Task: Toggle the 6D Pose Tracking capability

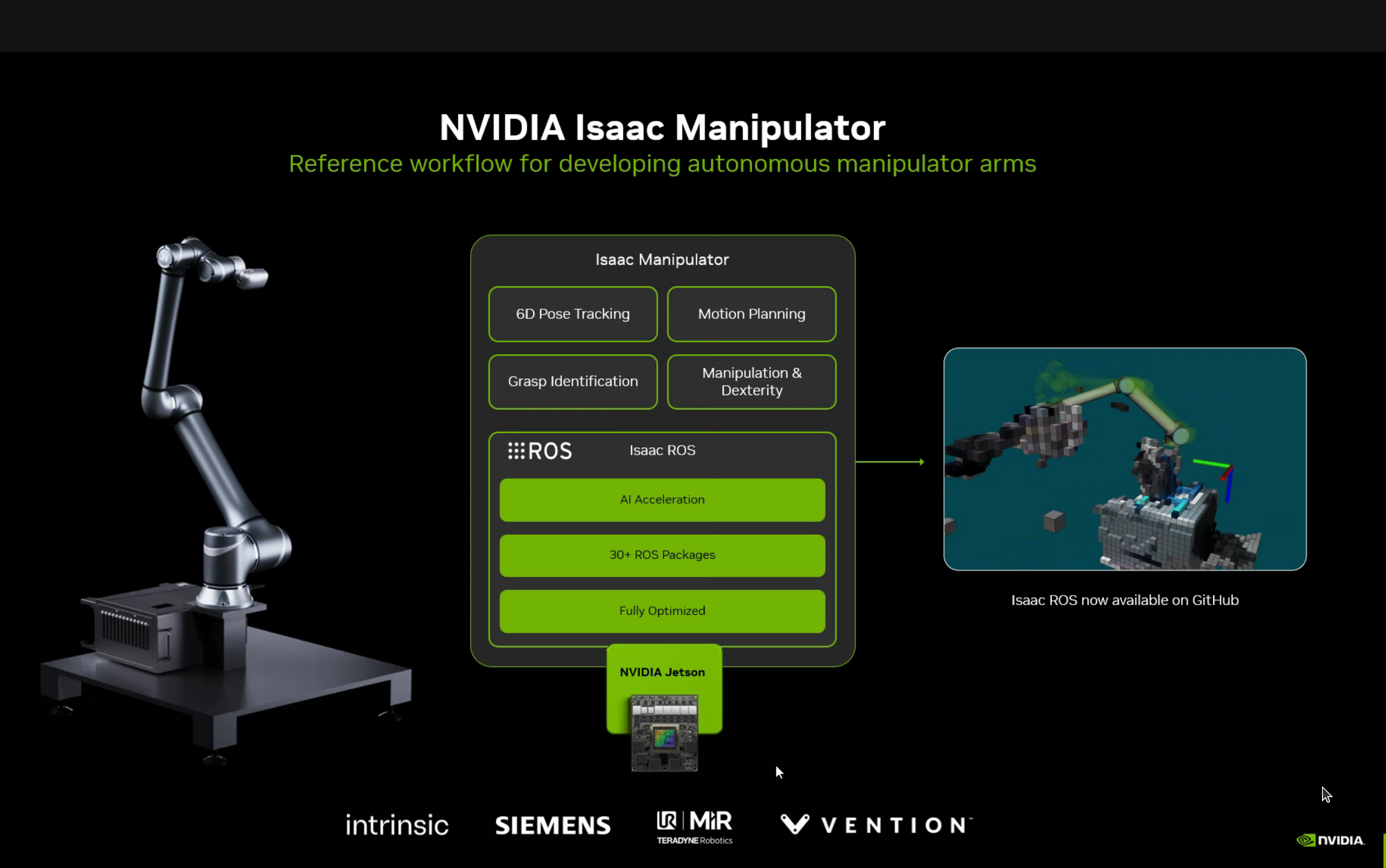Action: (x=572, y=314)
